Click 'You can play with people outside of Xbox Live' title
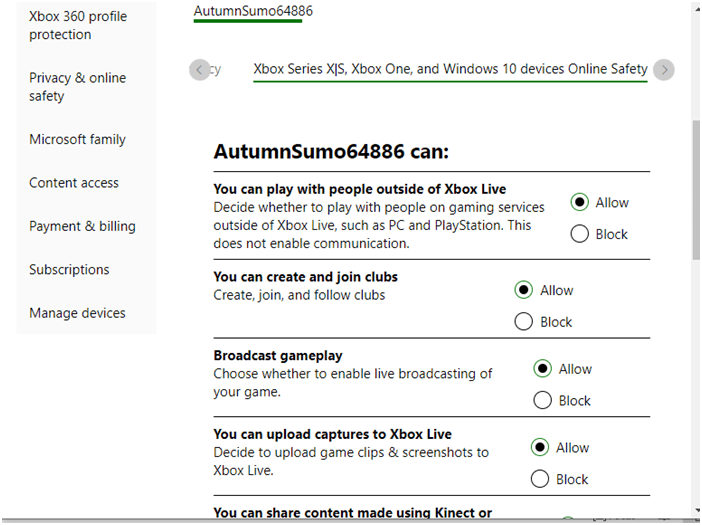Viewport: 702px width, 525px height. tap(360, 189)
